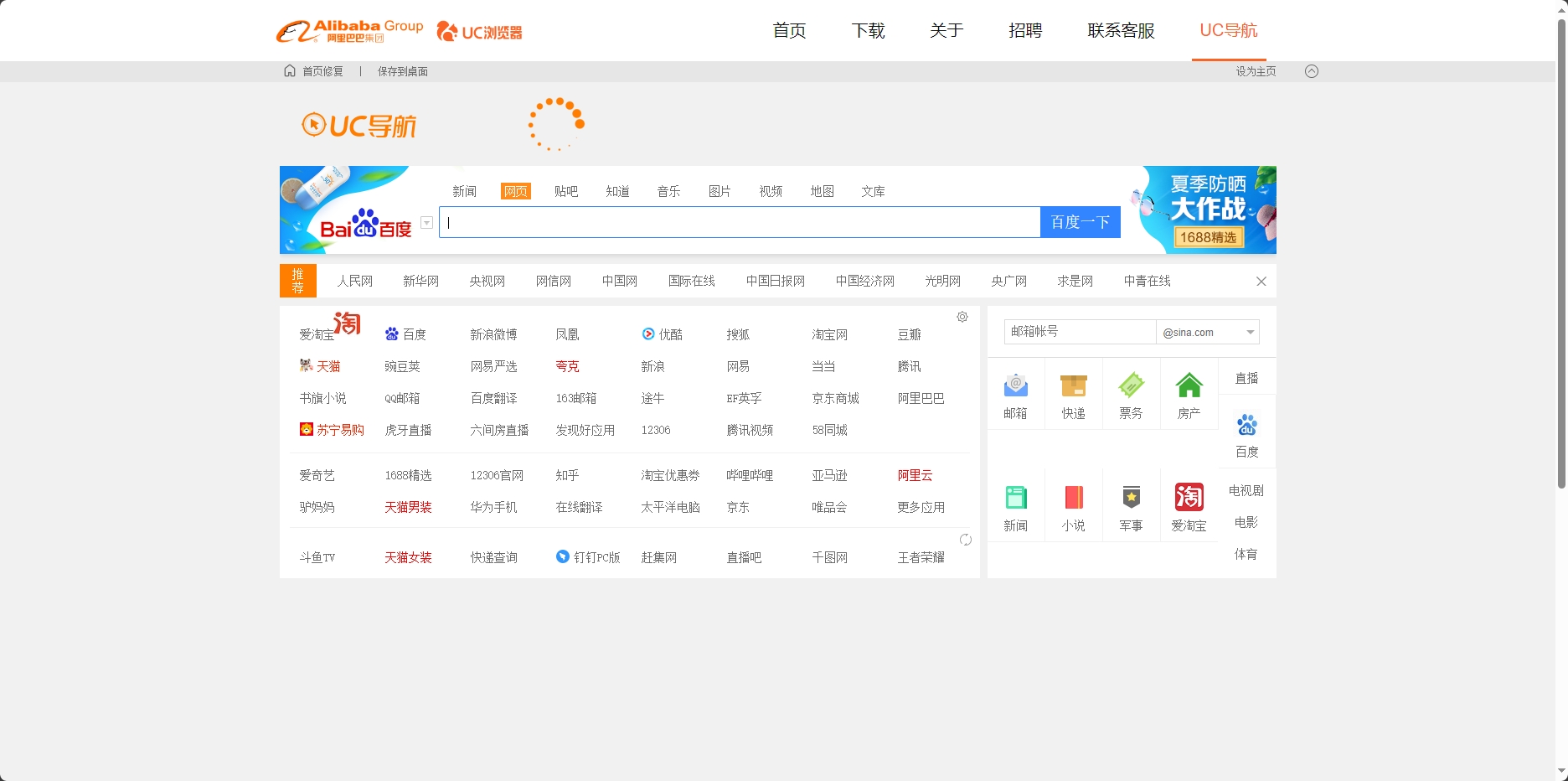Switch to the 图片 search tab
Image resolution: width=1568 pixels, height=781 pixels.
point(720,191)
